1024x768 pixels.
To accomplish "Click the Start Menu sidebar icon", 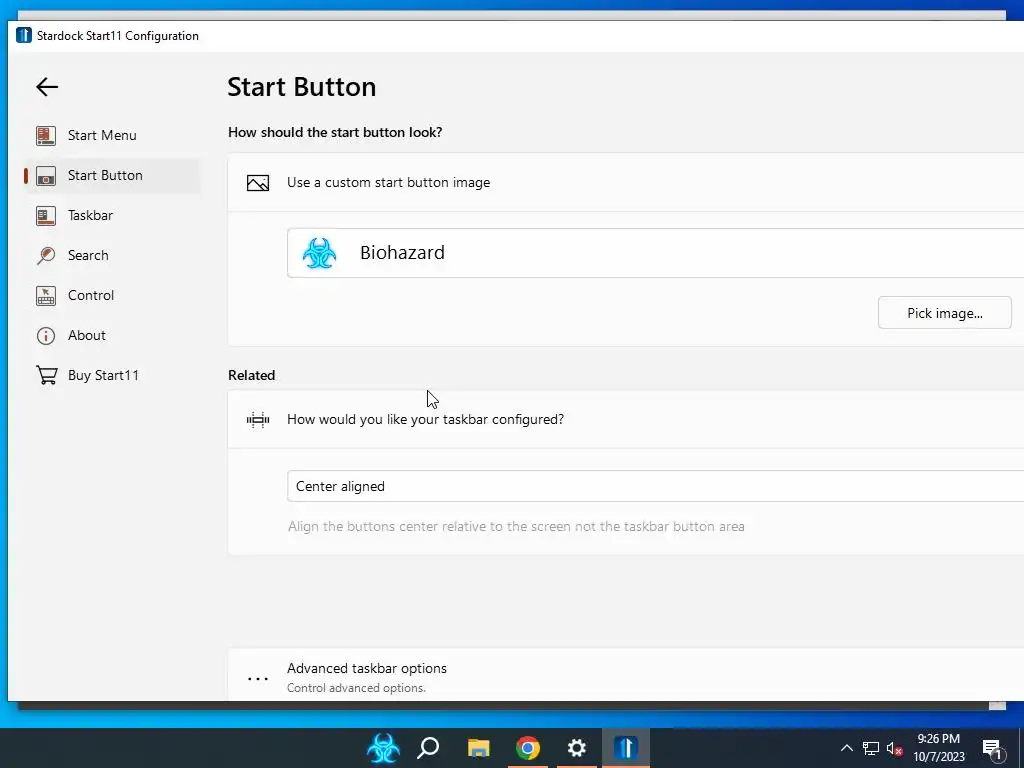I will coord(46,136).
